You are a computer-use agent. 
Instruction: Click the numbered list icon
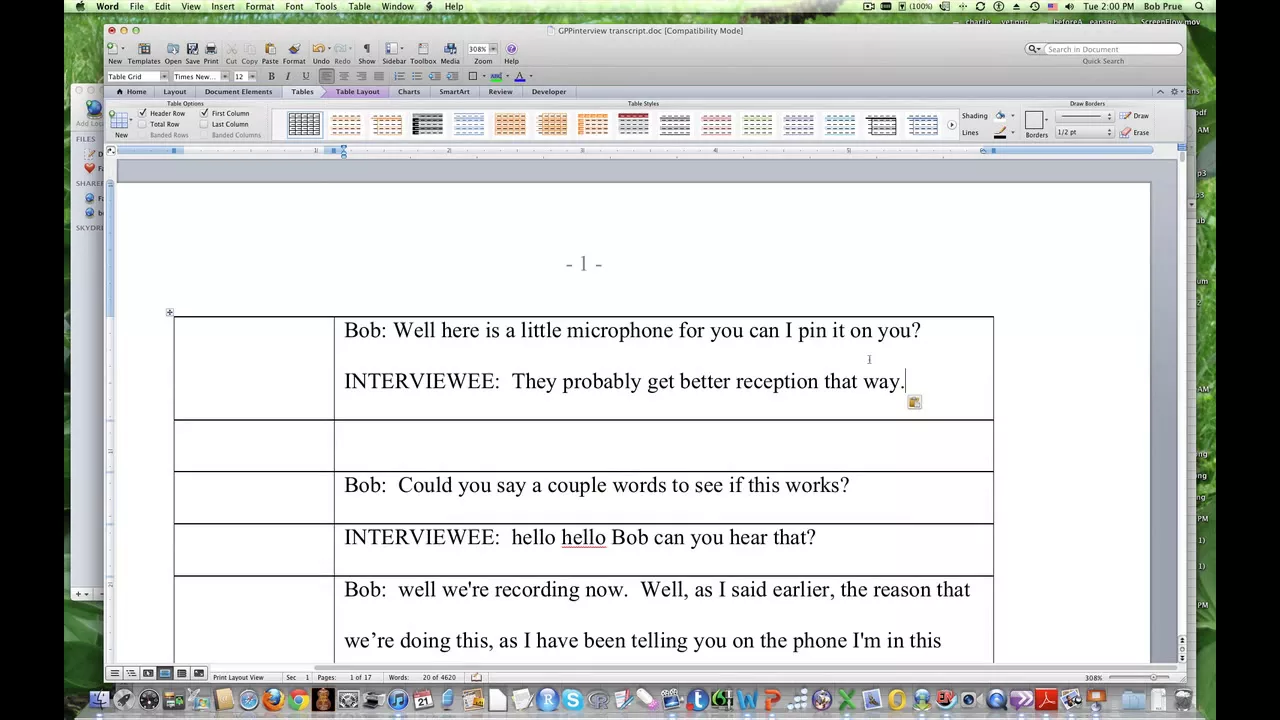[x=399, y=77]
